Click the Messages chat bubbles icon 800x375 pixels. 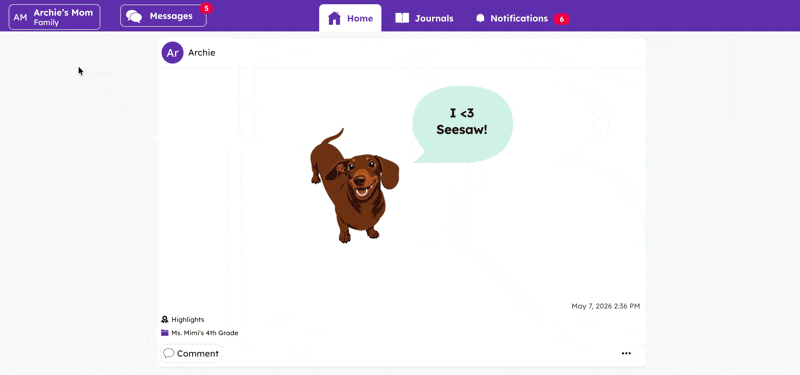(134, 16)
